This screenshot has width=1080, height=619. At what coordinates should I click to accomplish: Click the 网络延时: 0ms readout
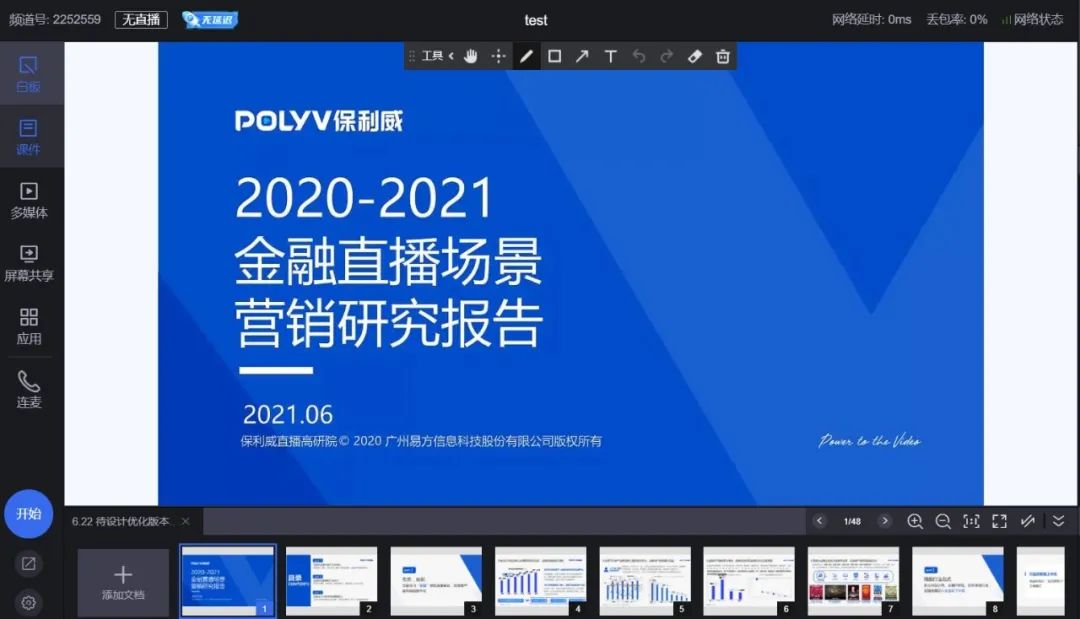(x=871, y=19)
